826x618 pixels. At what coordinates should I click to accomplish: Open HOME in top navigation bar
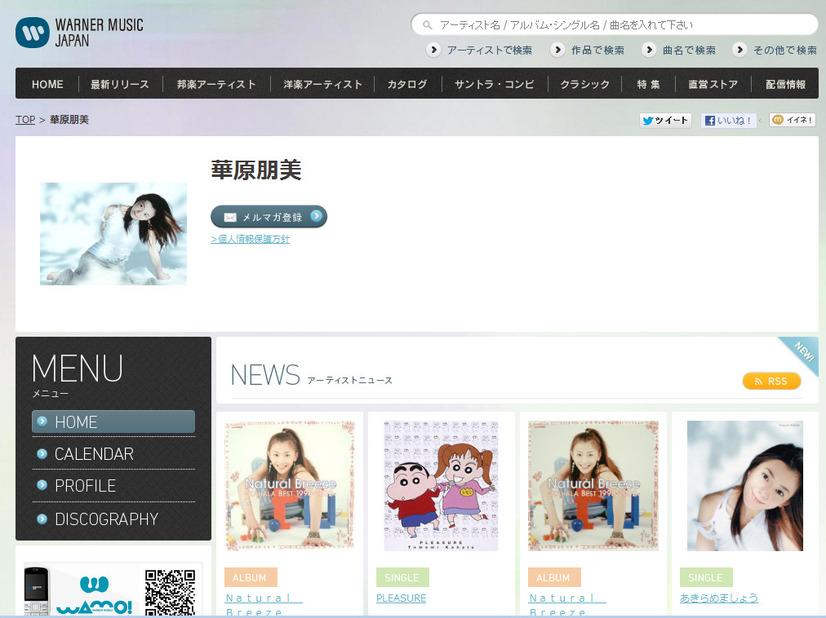click(47, 84)
